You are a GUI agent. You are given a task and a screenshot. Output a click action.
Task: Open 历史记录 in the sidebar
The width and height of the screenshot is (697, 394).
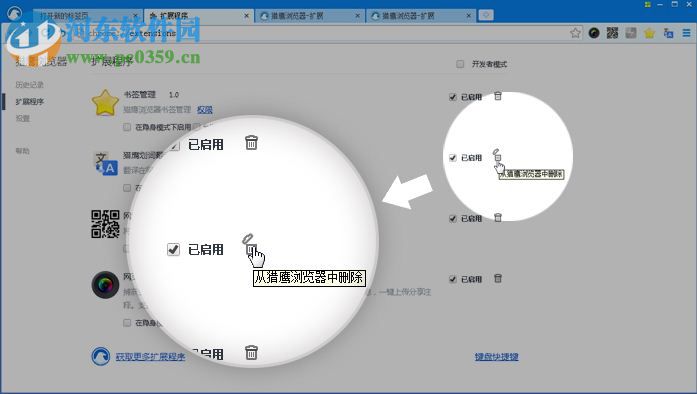(x=29, y=84)
